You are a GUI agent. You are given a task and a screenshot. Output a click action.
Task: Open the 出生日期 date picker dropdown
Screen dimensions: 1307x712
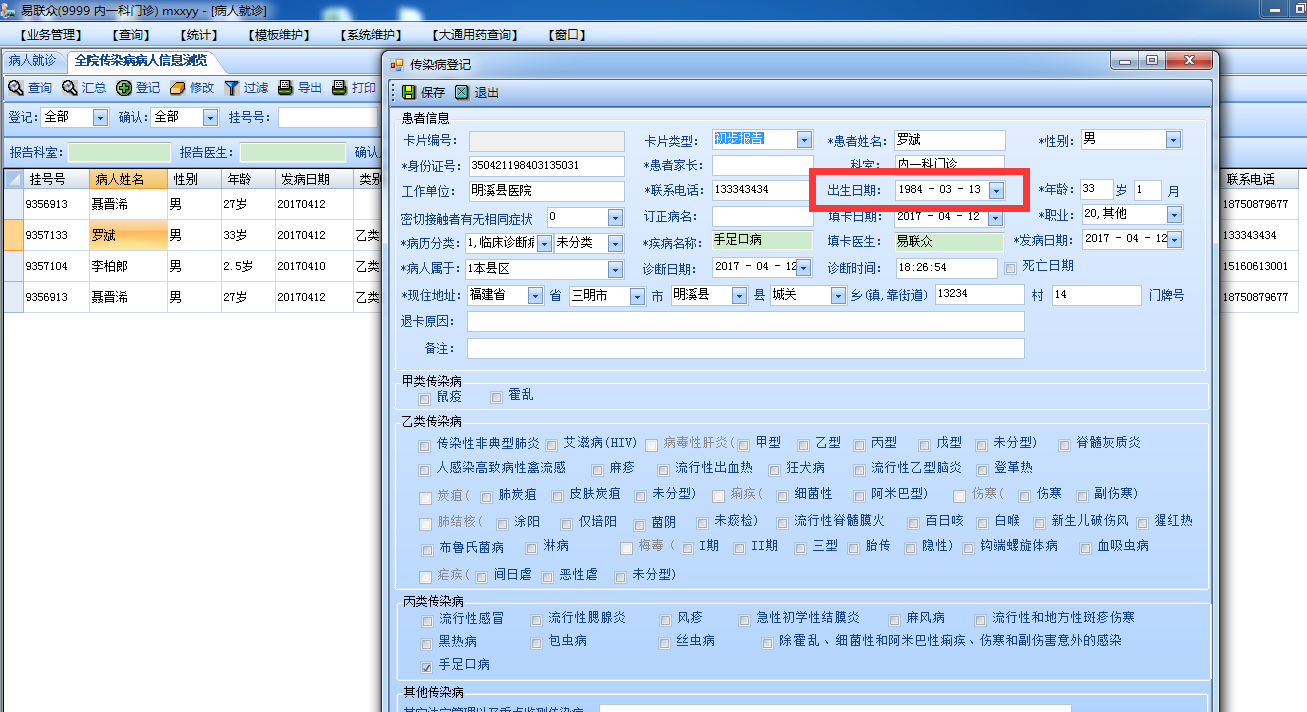coord(996,190)
